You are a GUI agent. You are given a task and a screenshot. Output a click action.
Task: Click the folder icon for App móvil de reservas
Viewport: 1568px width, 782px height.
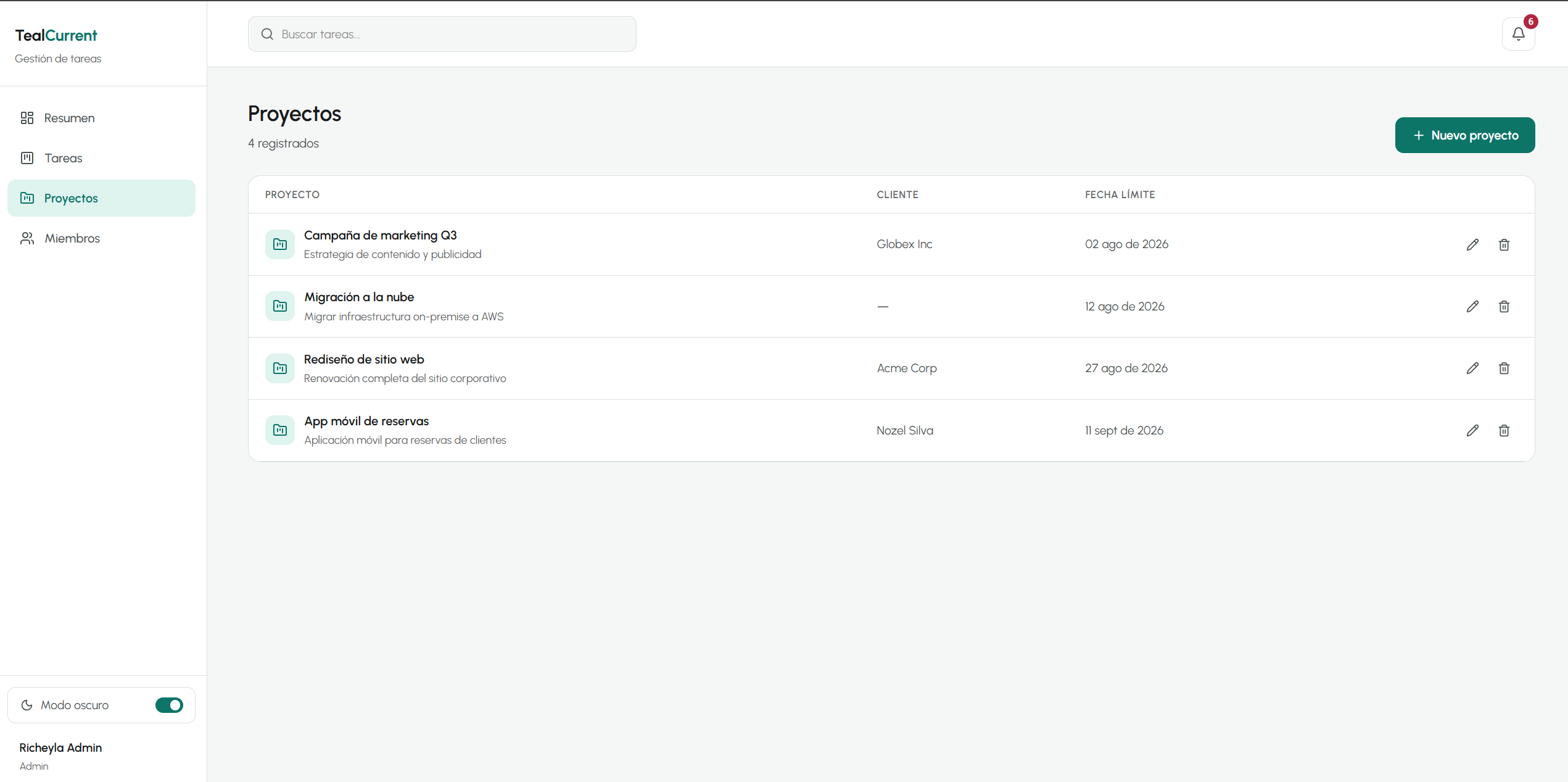pos(280,430)
